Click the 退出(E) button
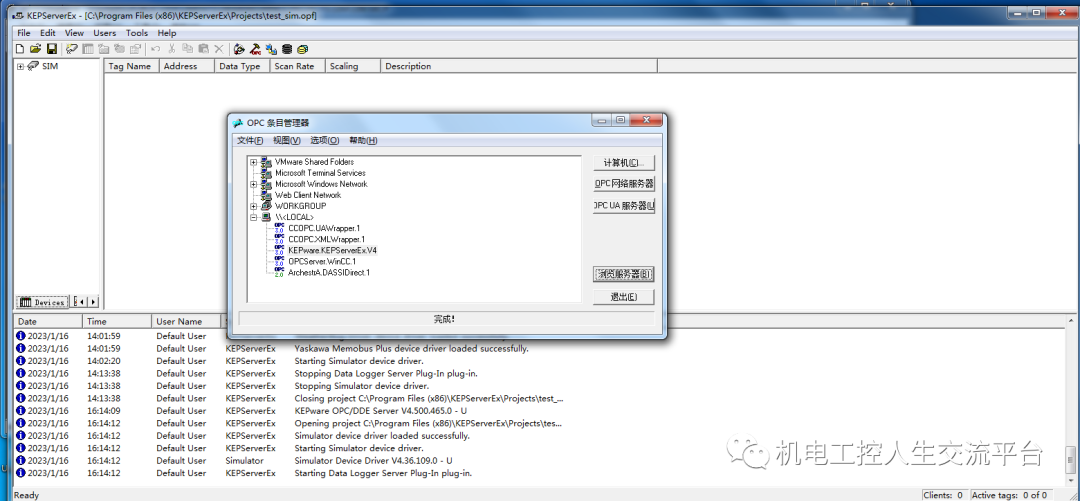Image resolution: width=1080 pixels, height=501 pixels. point(624,297)
